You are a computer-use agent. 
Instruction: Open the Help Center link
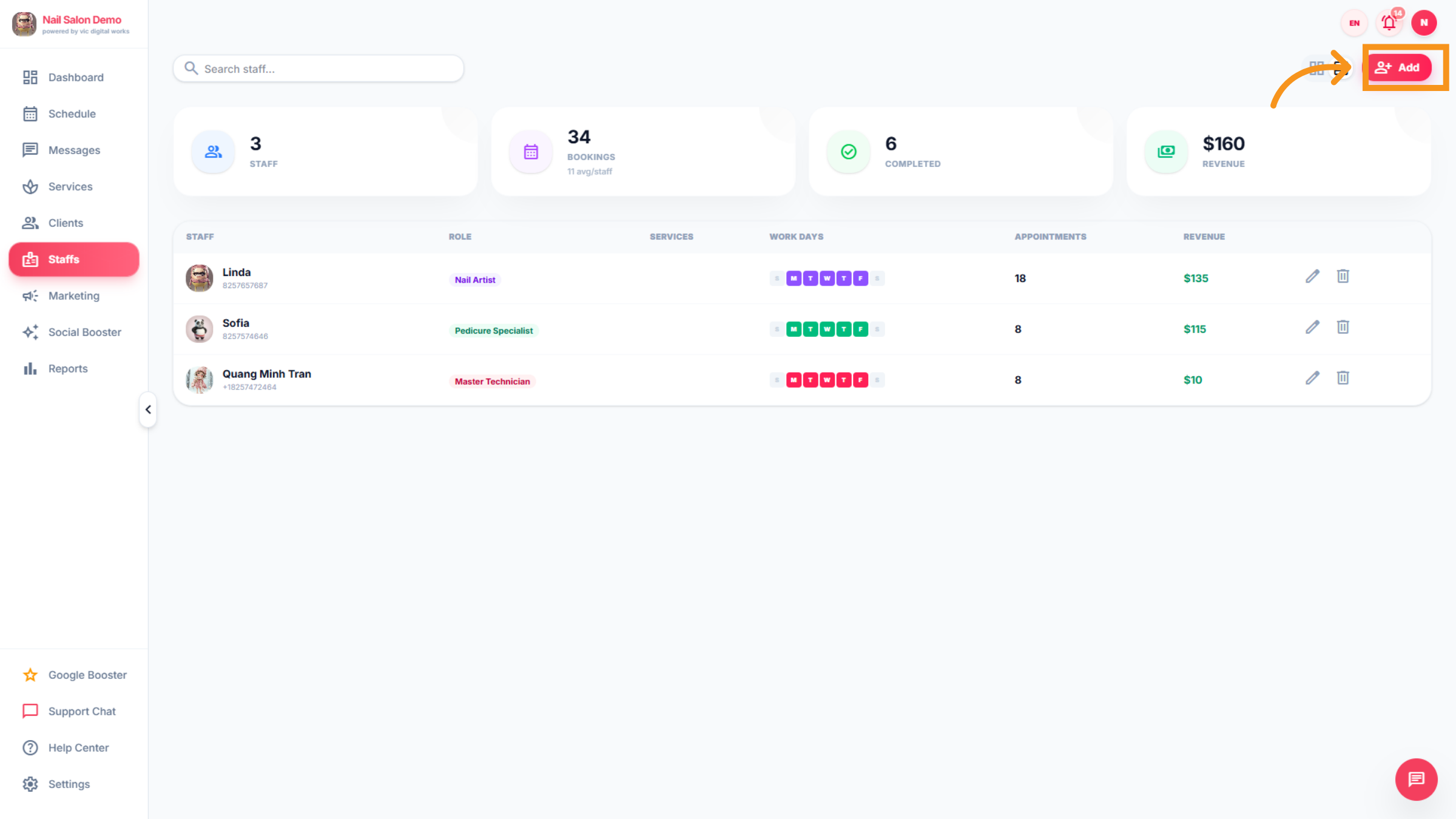tap(78, 748)
